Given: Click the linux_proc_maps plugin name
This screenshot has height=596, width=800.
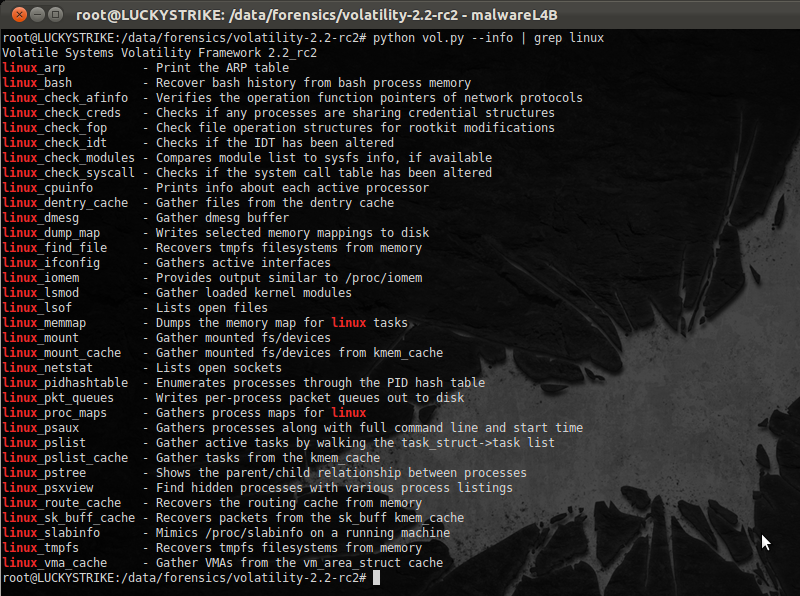Looking at the screenshot, I should (55, 413).
